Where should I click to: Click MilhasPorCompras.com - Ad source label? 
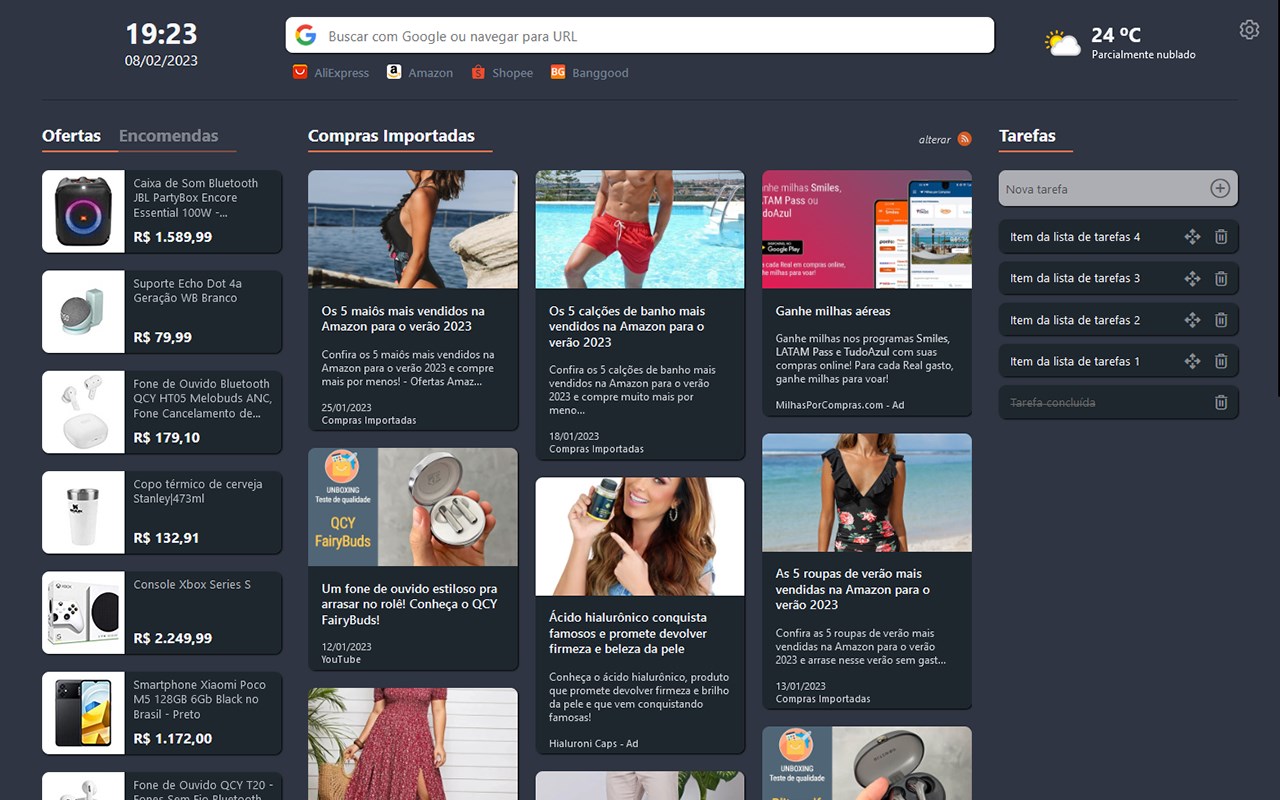pyautogui.click(x=840, y=405)
